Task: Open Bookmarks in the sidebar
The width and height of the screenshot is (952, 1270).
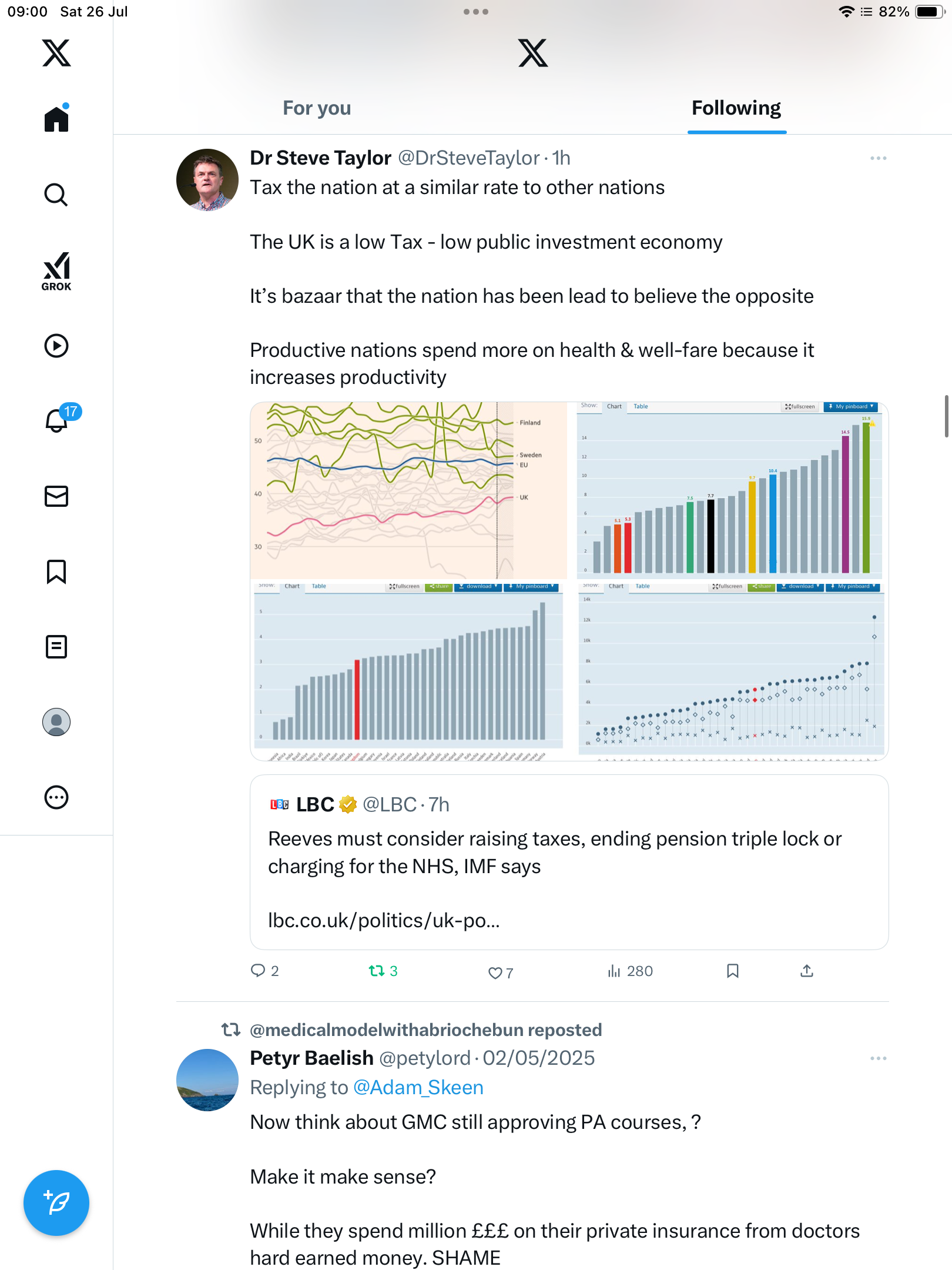Action: click(x=56, y=571)
